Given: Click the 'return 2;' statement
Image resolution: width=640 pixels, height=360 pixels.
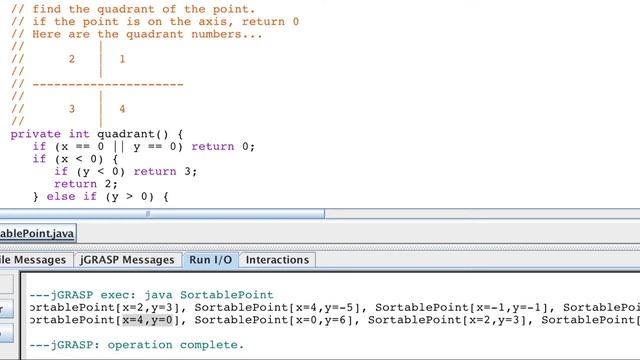Looking at the screenshot, I should click(x=86, y=184).
